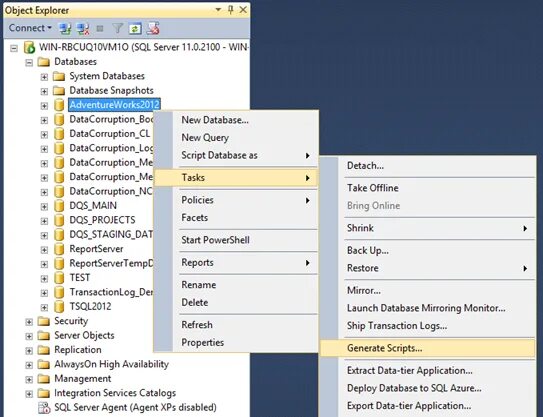Image resolution: width=543 pixels, height=417 pixels.
Task: Choose Mirror... from Tasks submenu
Action: pos(427,290)
